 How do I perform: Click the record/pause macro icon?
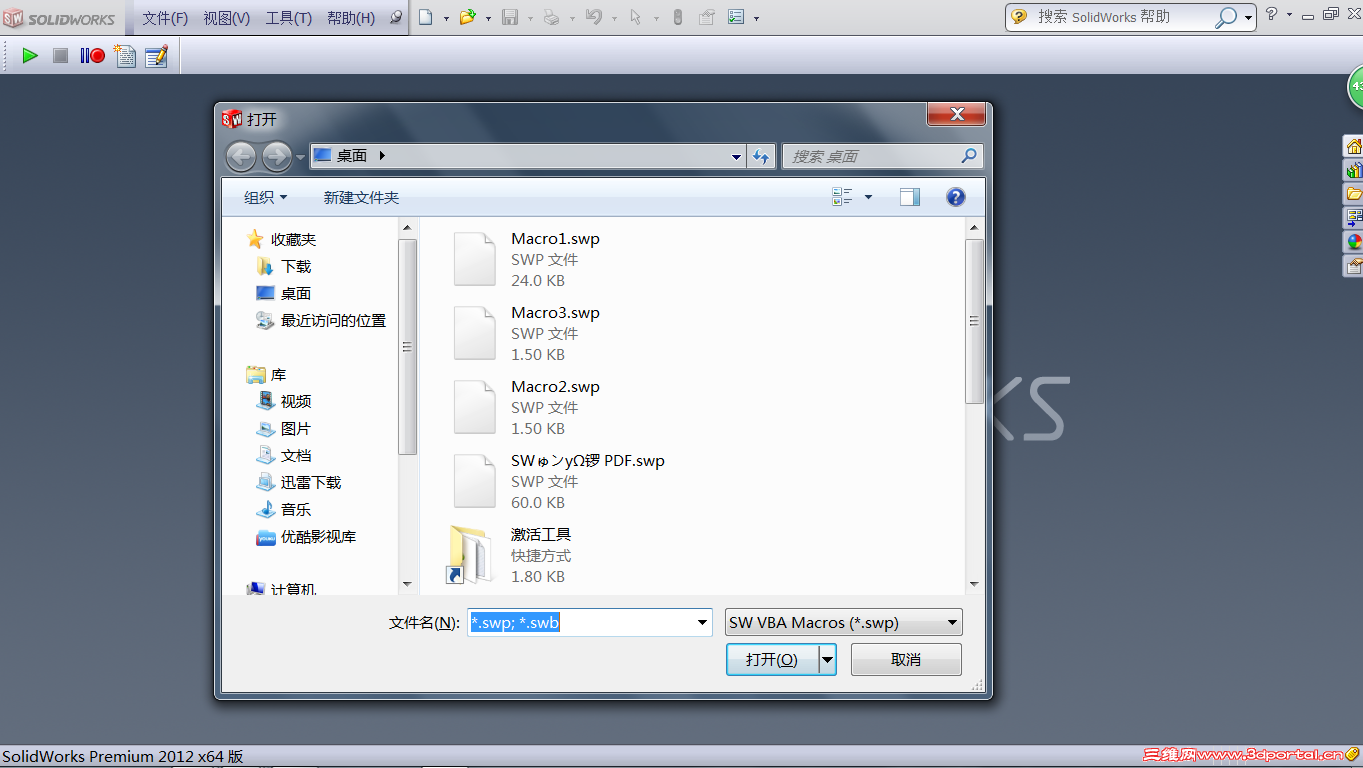(x=91, y=56)
